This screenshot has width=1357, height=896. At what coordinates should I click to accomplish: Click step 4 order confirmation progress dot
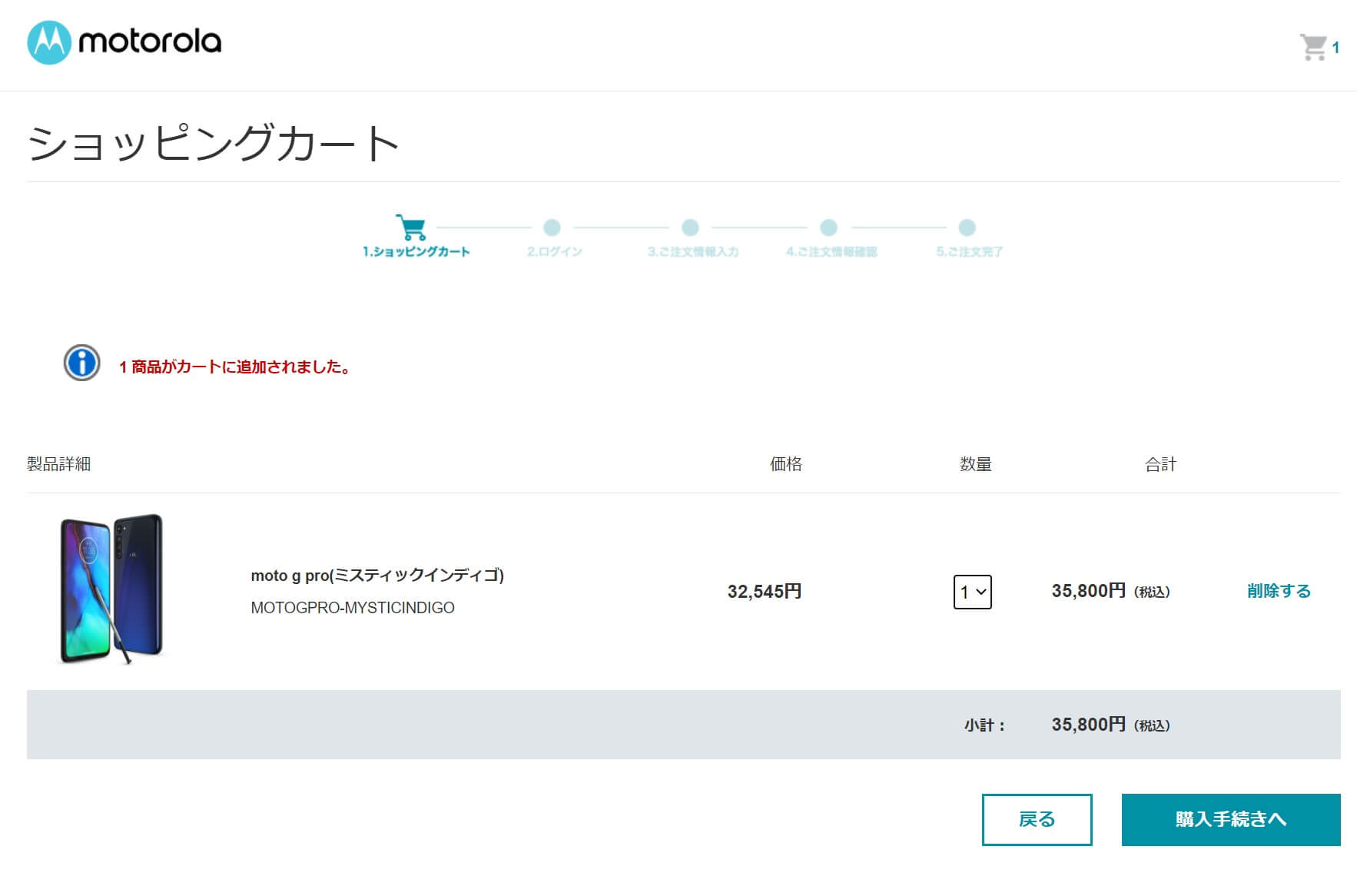[828, 227]
